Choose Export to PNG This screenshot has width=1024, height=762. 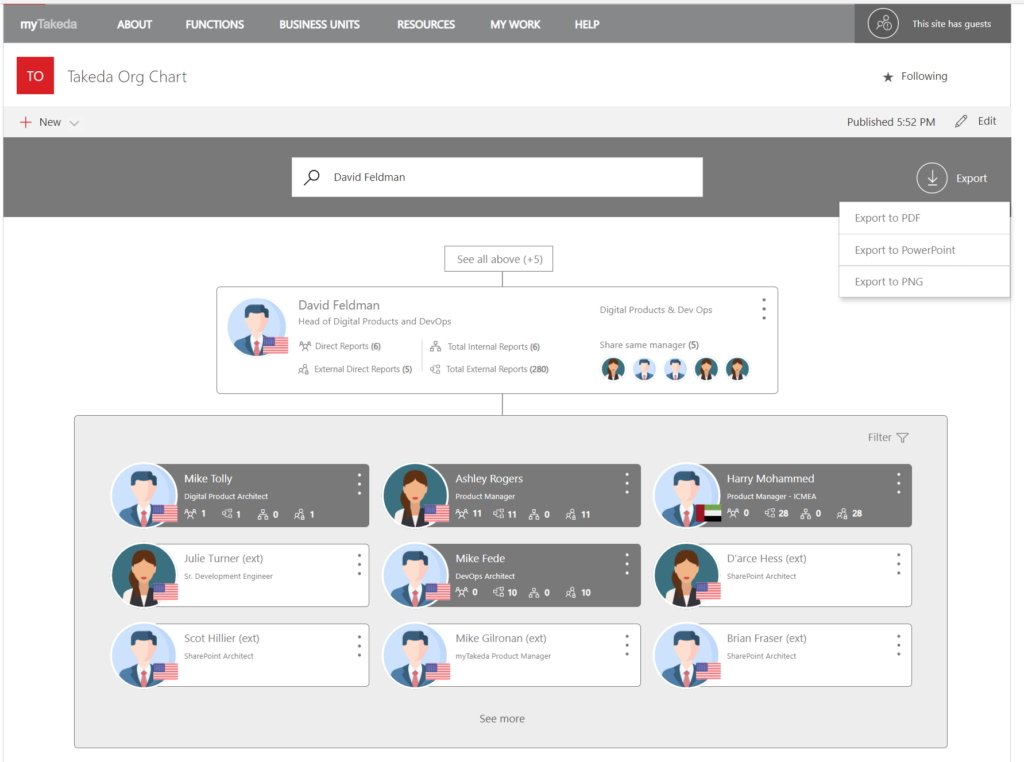click(924, 281)
